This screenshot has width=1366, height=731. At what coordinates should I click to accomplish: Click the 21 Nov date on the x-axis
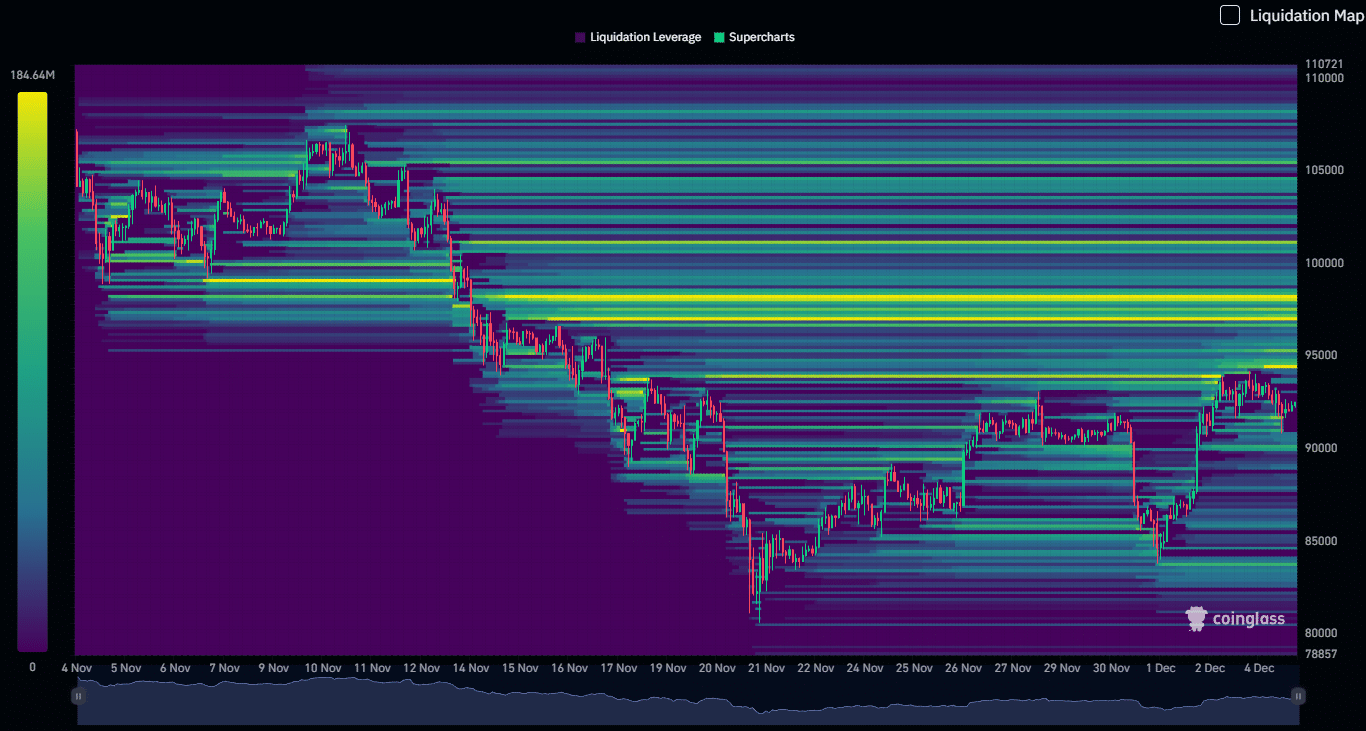(766, 668)
